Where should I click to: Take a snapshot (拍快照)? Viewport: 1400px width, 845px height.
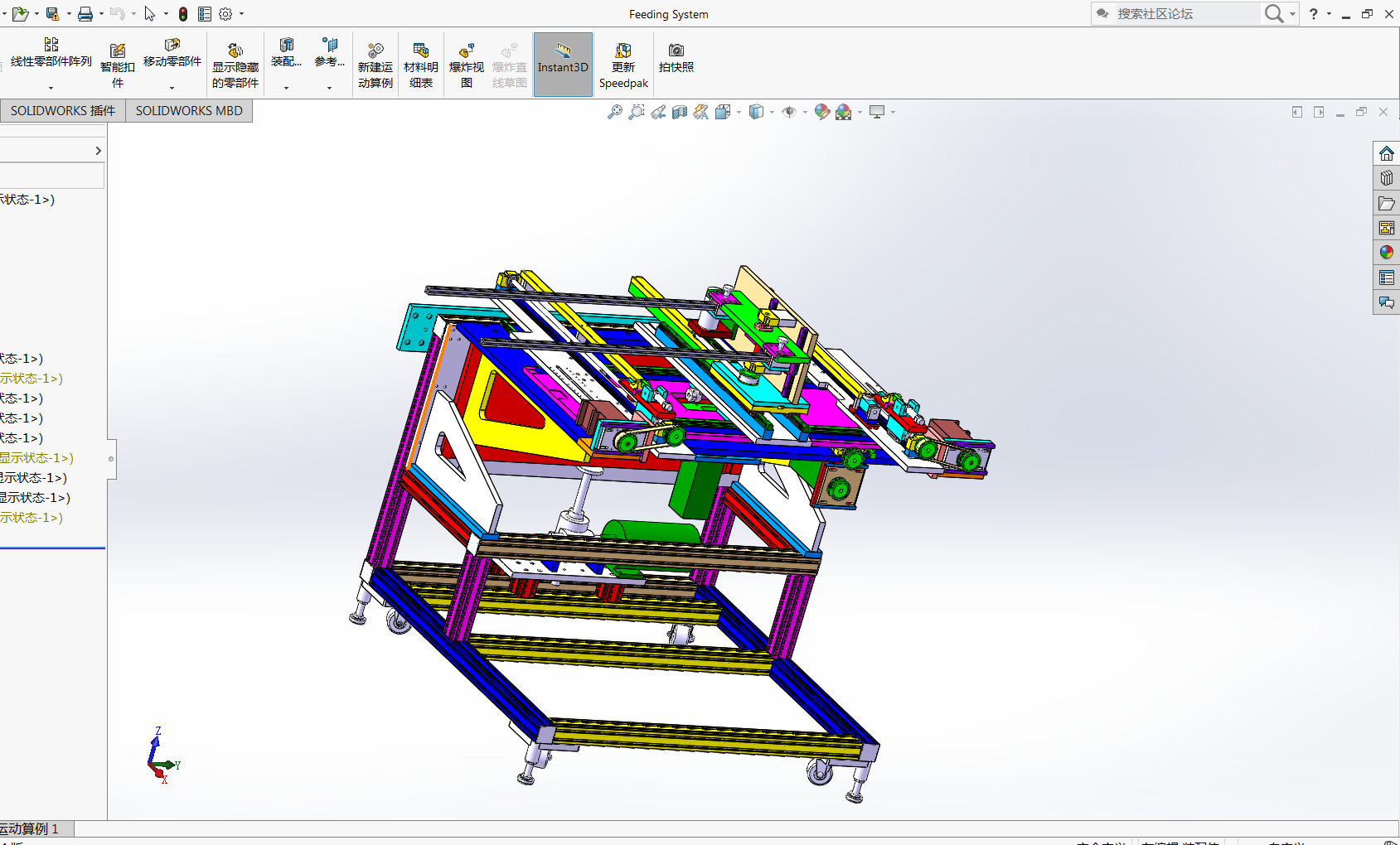[676, 58]
